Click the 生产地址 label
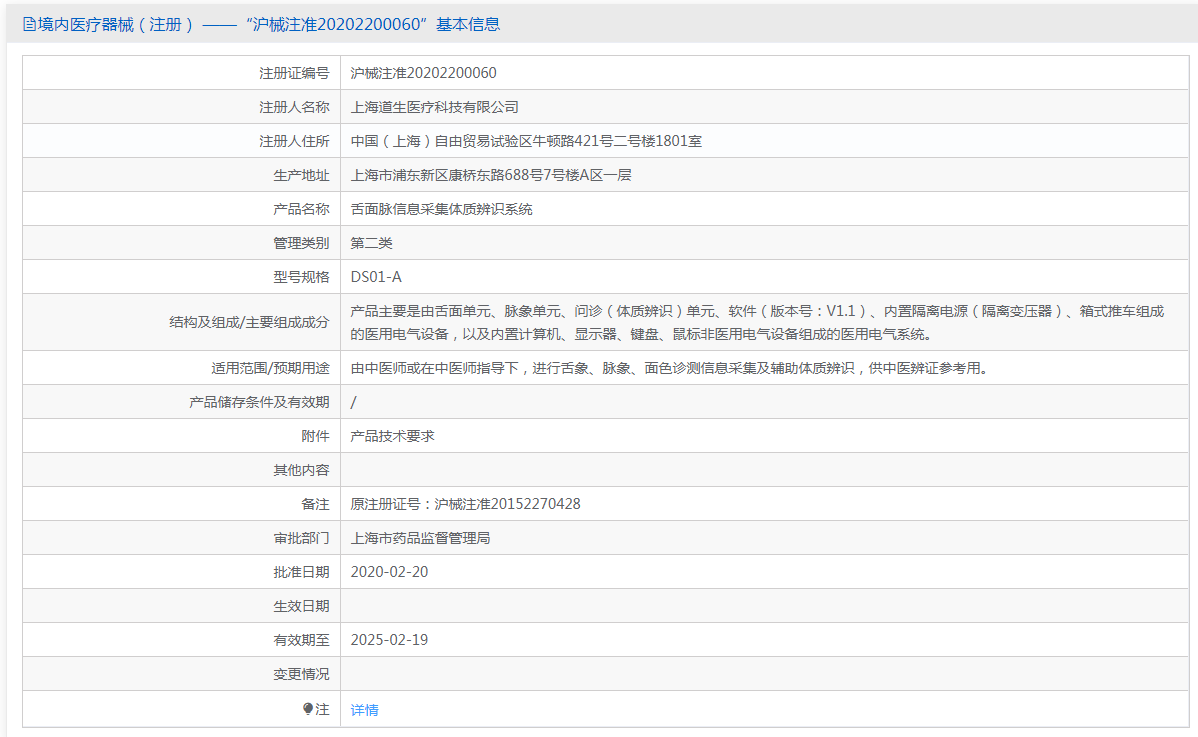Viewport: 1198px width, 737px height. [x=301, y=175]
